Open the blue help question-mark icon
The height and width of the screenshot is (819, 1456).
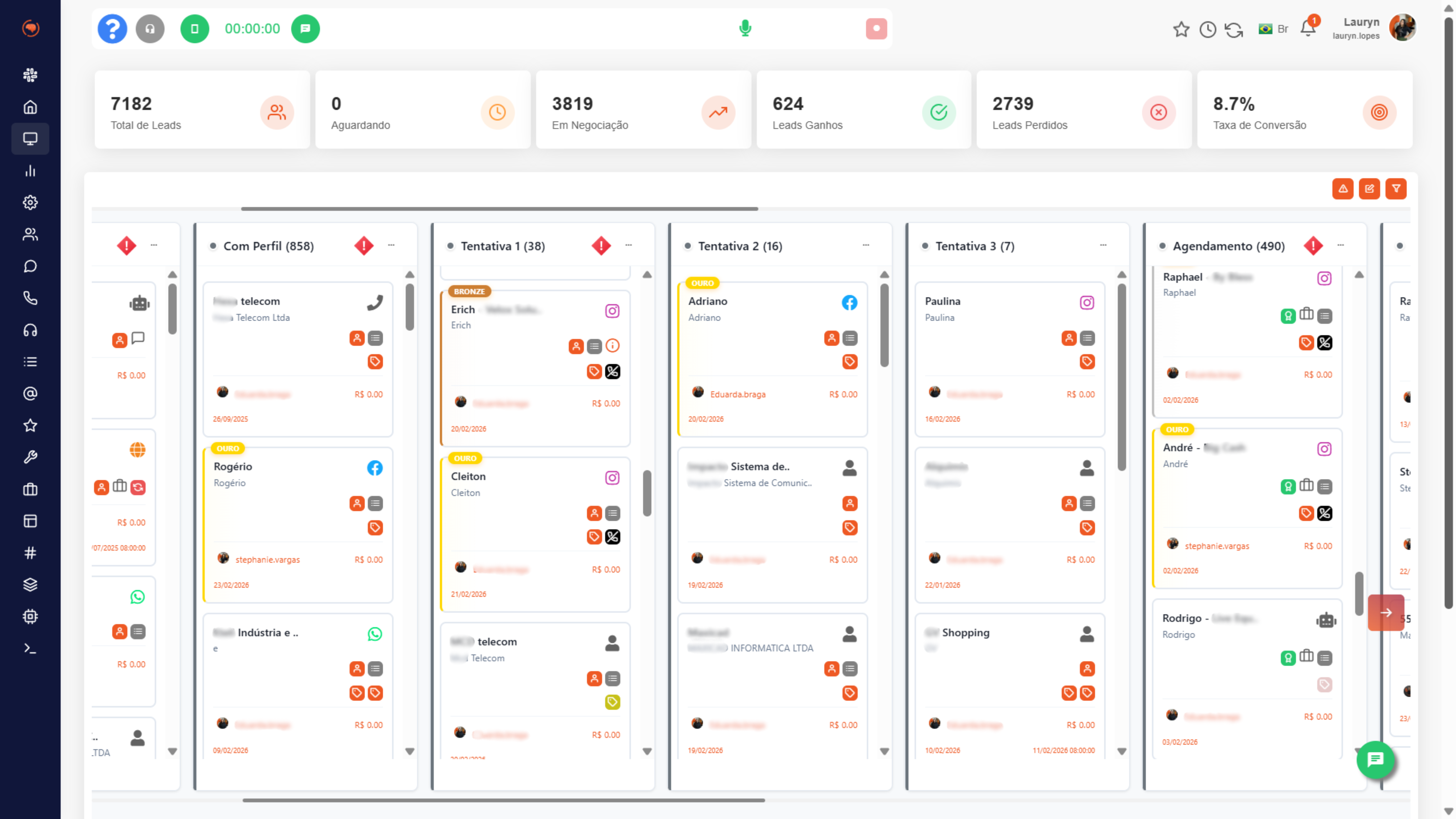pos(113,29)
